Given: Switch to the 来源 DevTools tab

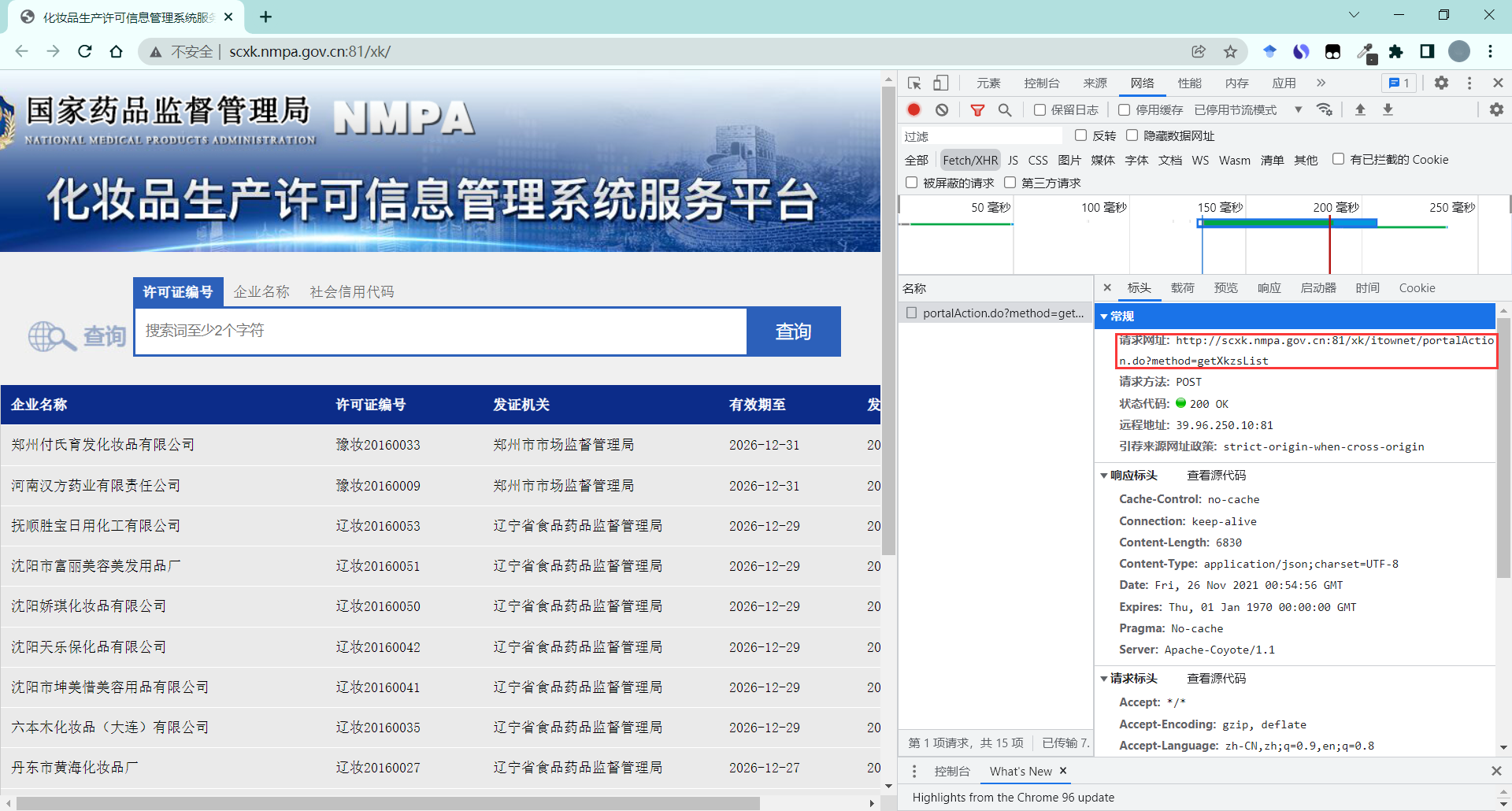Looking at the screenshot, I should 1095,83.
